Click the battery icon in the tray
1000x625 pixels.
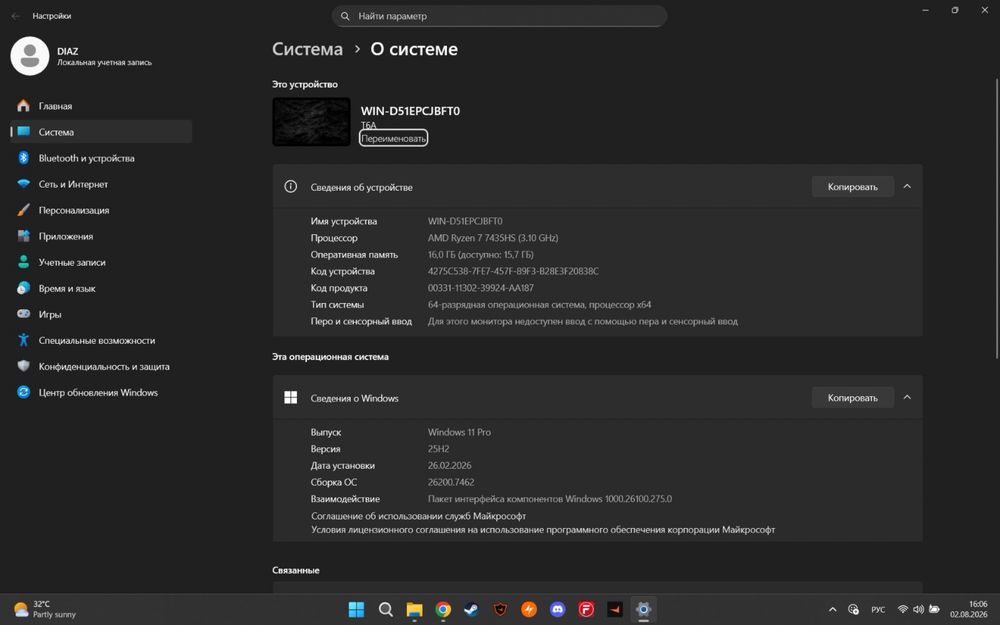click(x=934, y=610)
